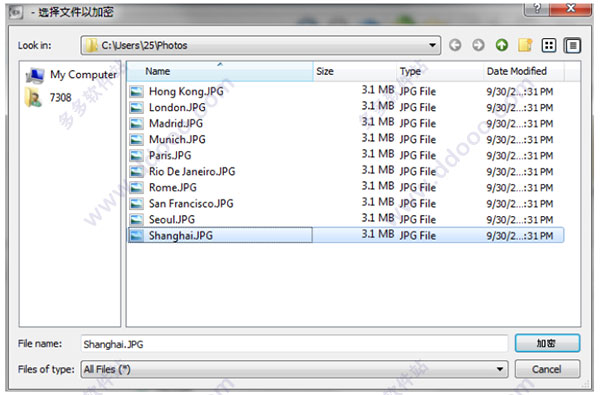Click the dialog help question mark button
600x395 pixels.
pos(536,9)
